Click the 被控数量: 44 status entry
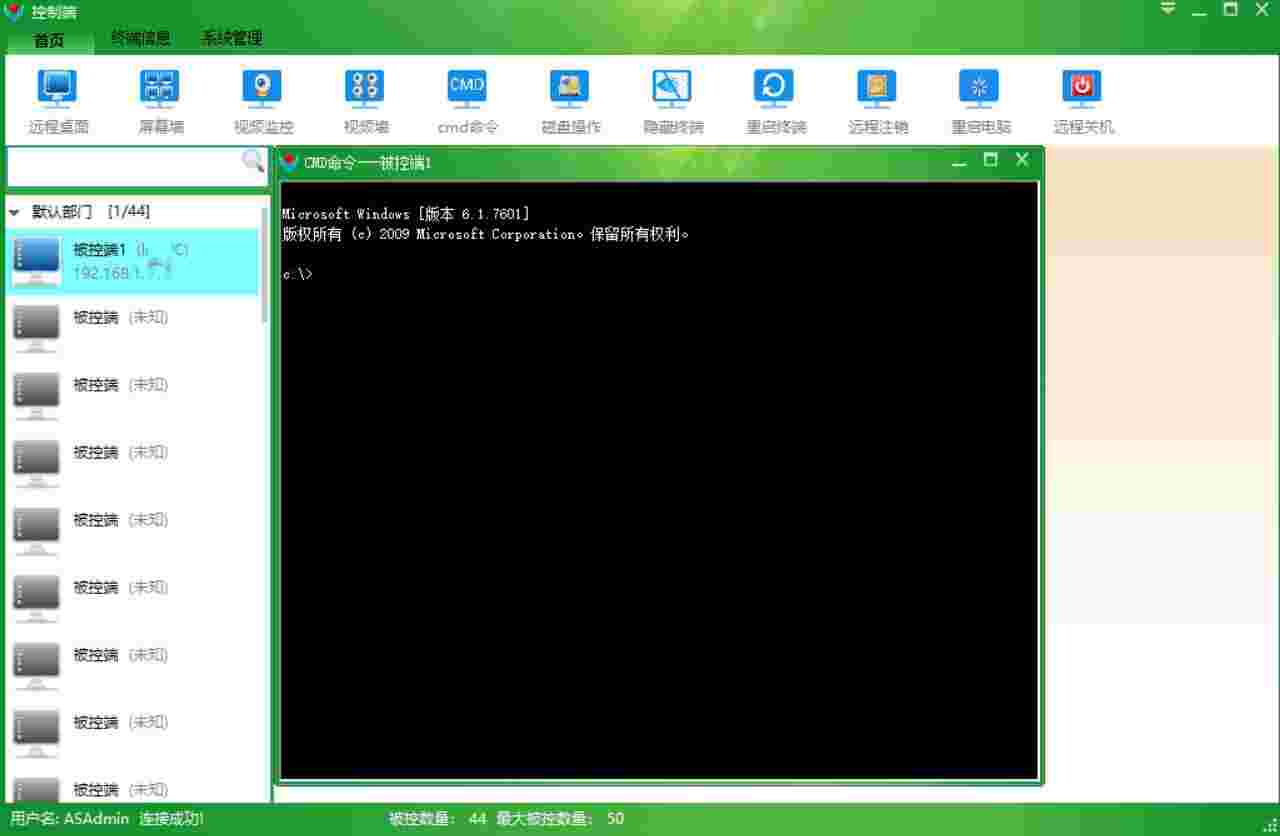The width and height of the screenshot is (1280, 836). coord(438,818)
